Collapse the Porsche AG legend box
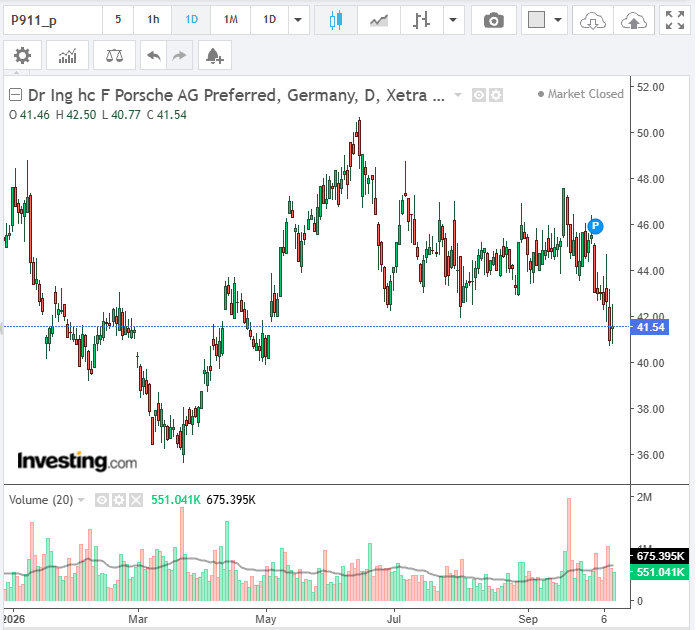This screenshot has width=697, height=630. [x=16, y=95]
